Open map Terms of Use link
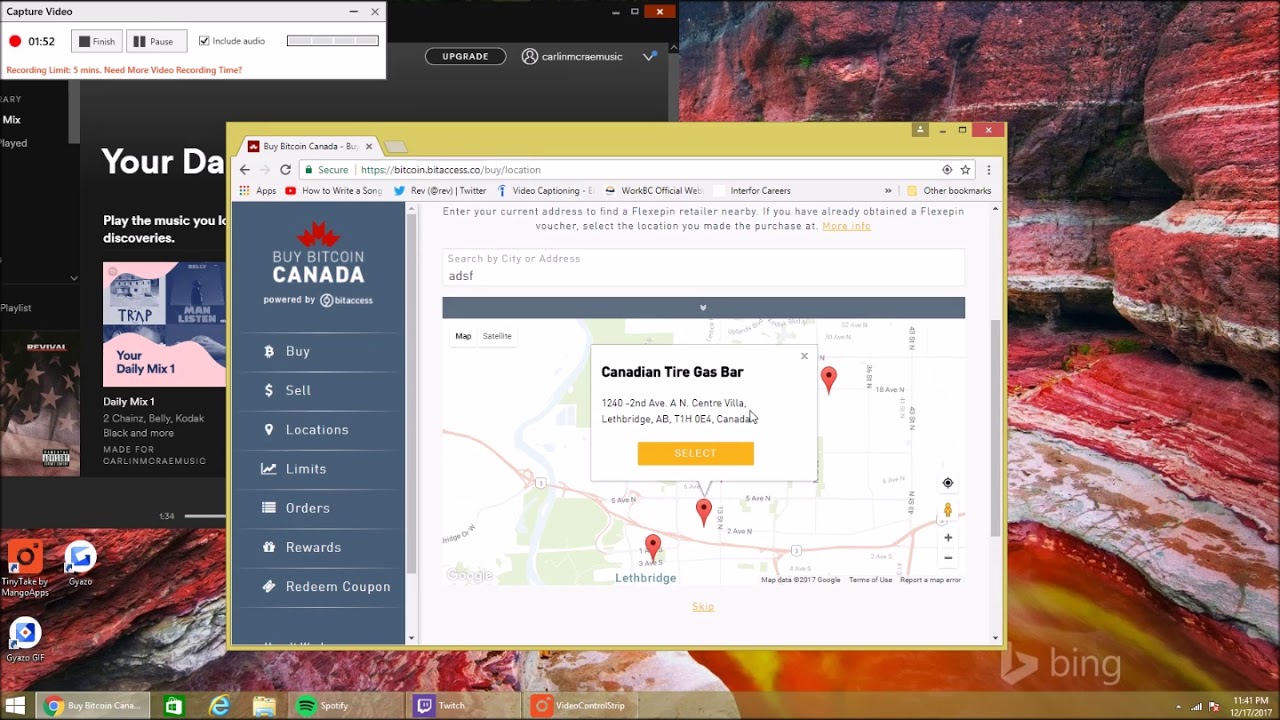 (x=870, y=580)
